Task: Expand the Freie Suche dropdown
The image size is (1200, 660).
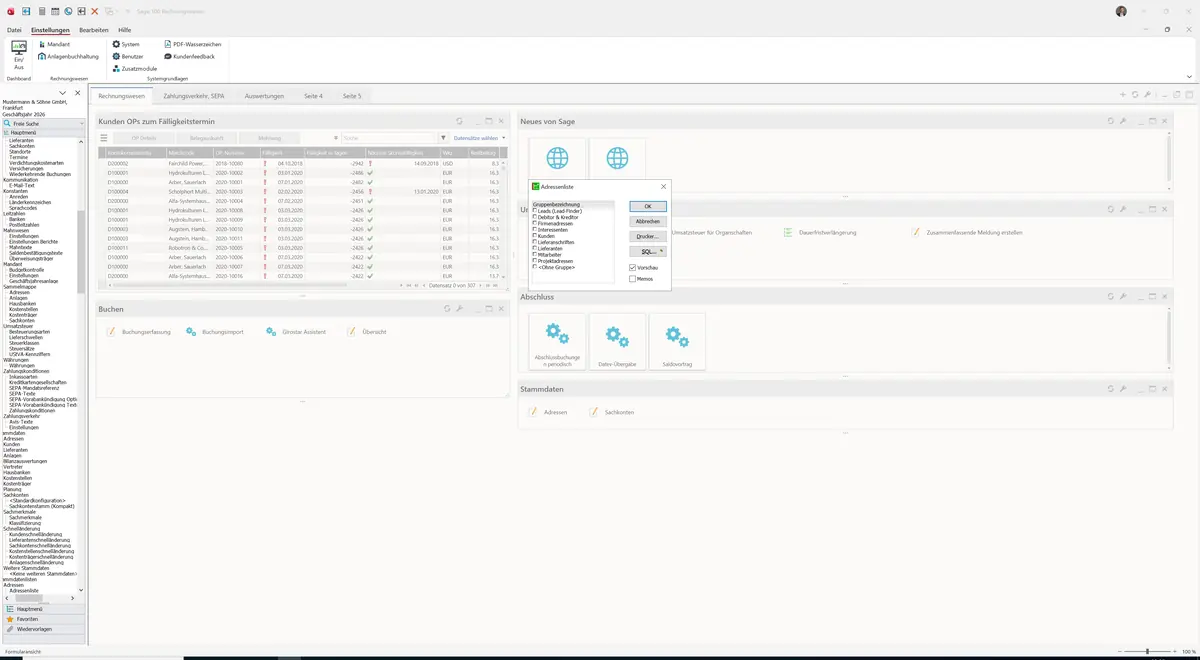Action: 80,123
